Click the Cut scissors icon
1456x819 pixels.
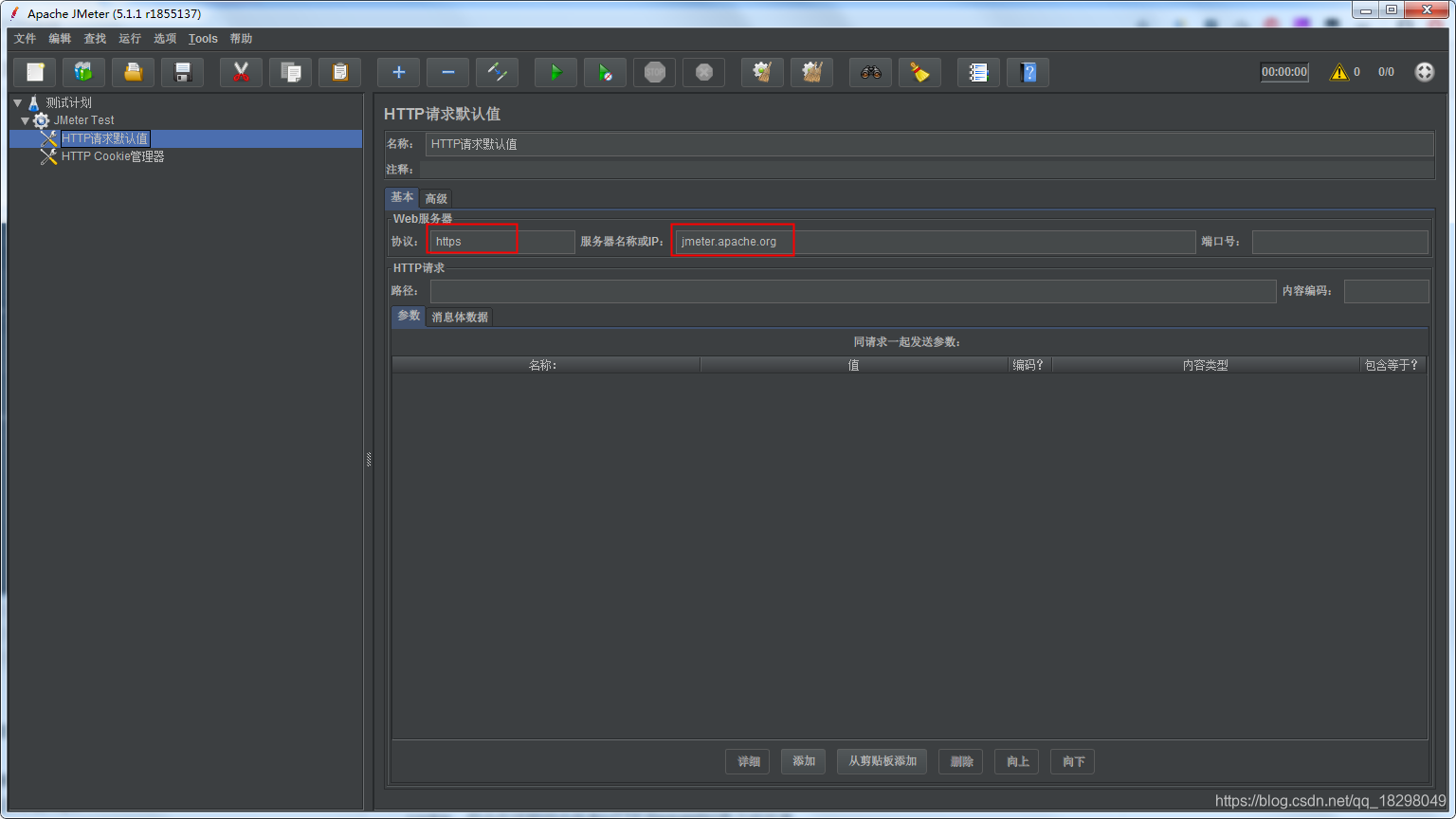click(241, 72)
